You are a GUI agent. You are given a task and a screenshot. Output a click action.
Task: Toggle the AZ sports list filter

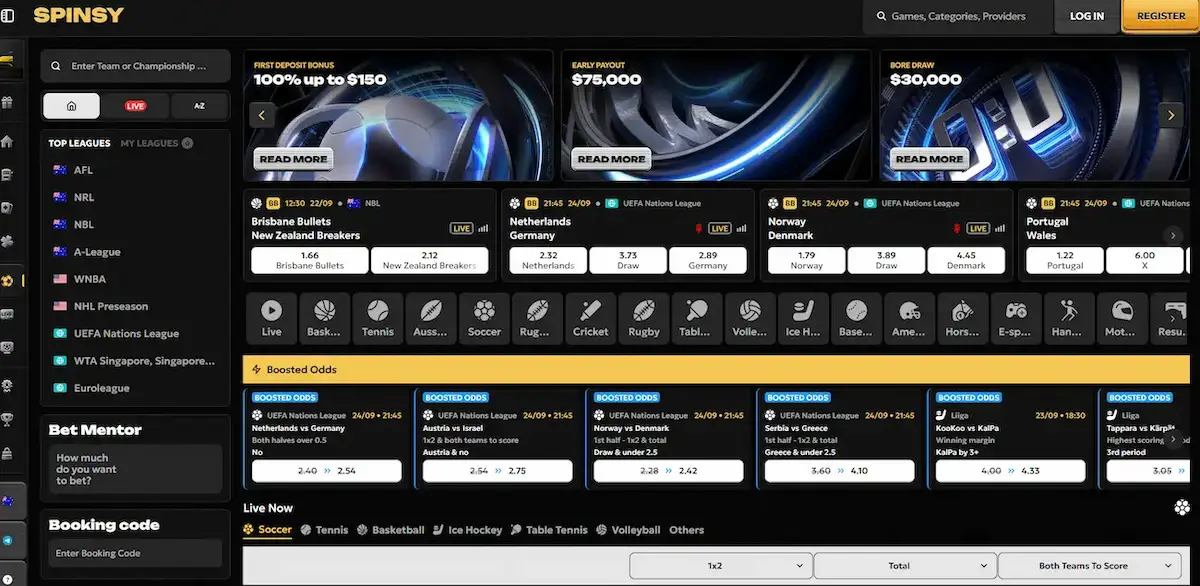point(199,106)
